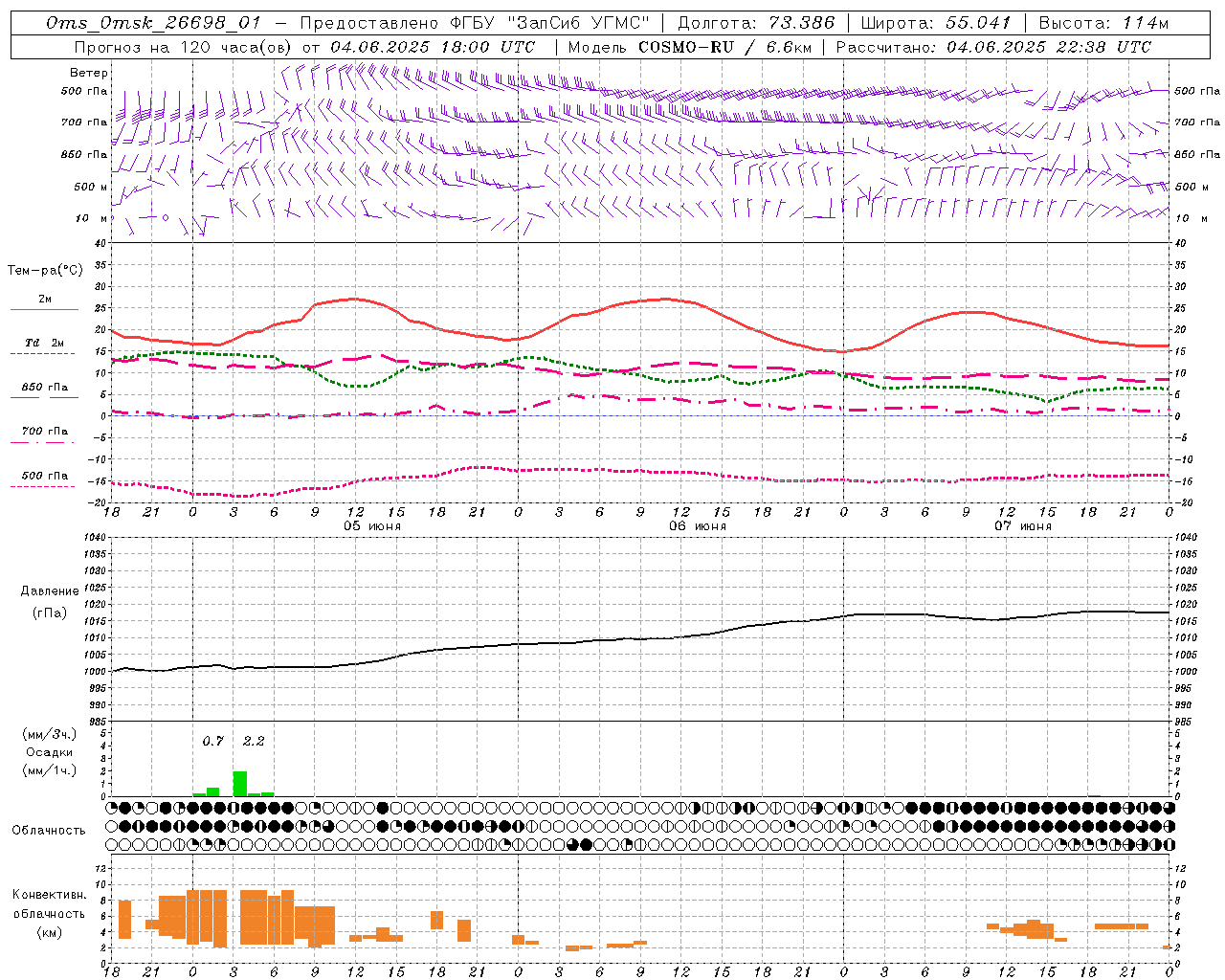Select the ФГБУ "ЗапСиб УГМС" provider text

(549, 23)
